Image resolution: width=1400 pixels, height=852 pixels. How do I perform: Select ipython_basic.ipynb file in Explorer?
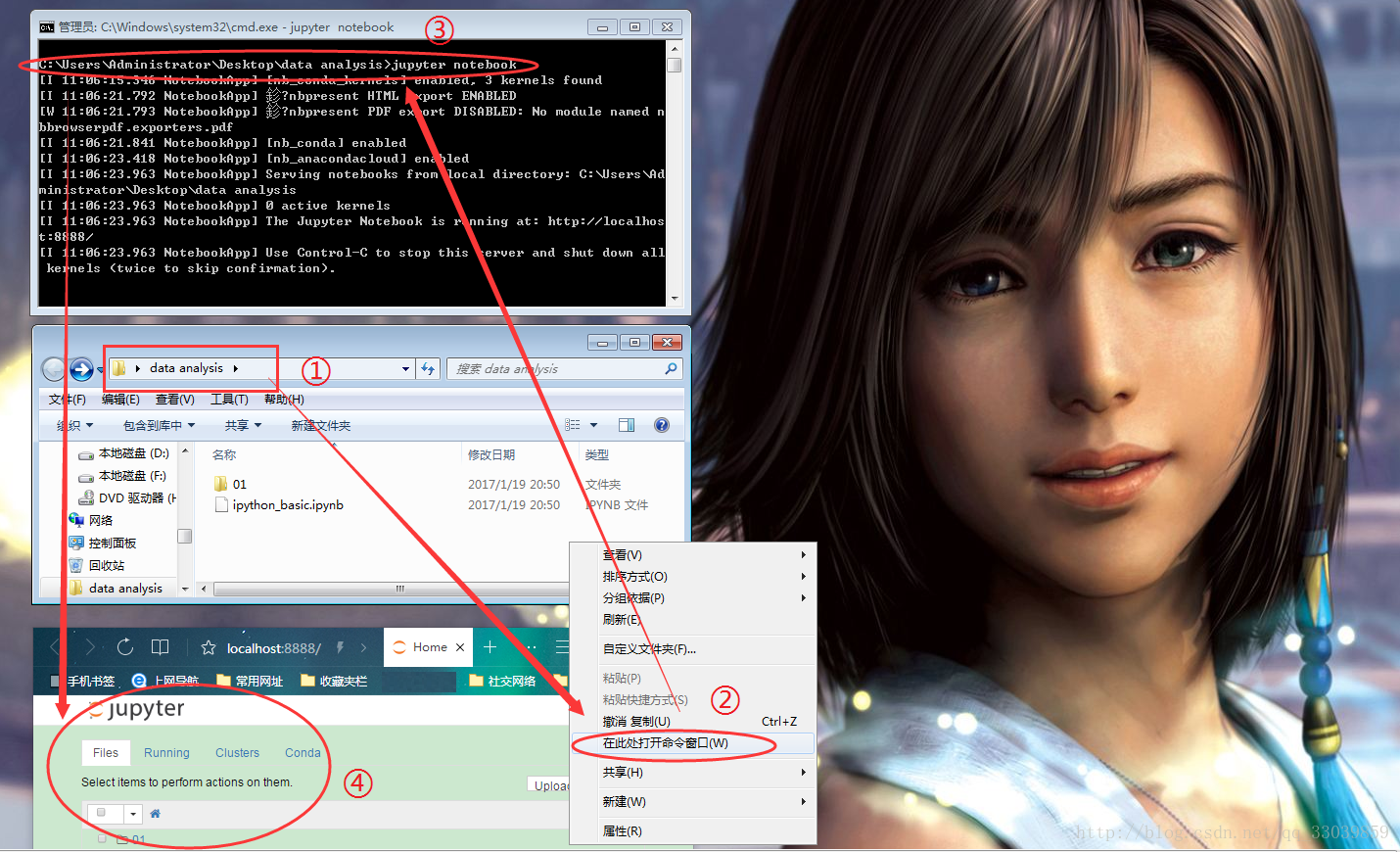click(x=279, y=505)
